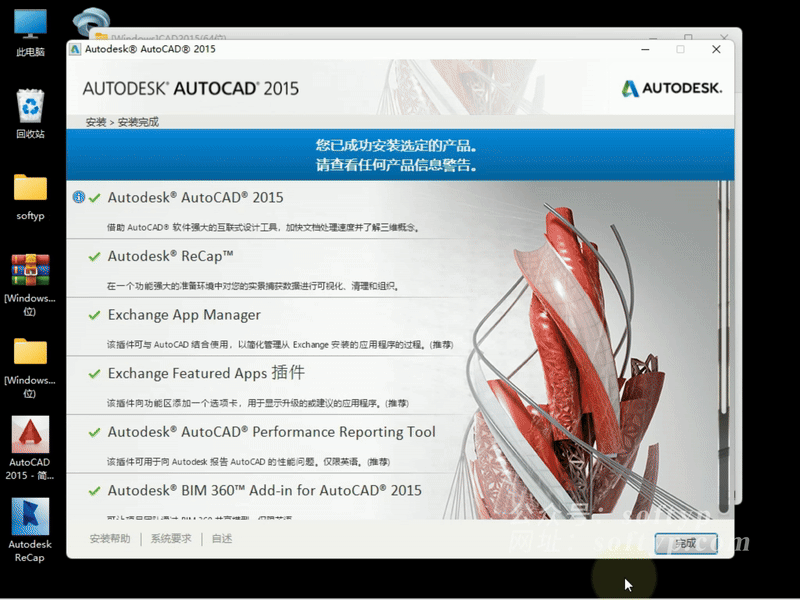Select the AutoCAD 2015 desktop shortcut
The height and width of the screenshot is (600, 800).
30,447
